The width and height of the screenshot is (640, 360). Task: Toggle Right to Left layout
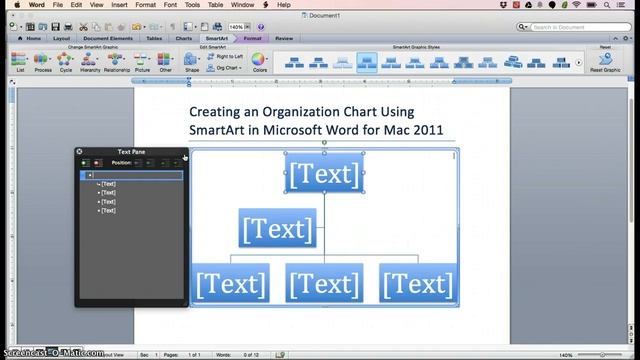[225, 56]
